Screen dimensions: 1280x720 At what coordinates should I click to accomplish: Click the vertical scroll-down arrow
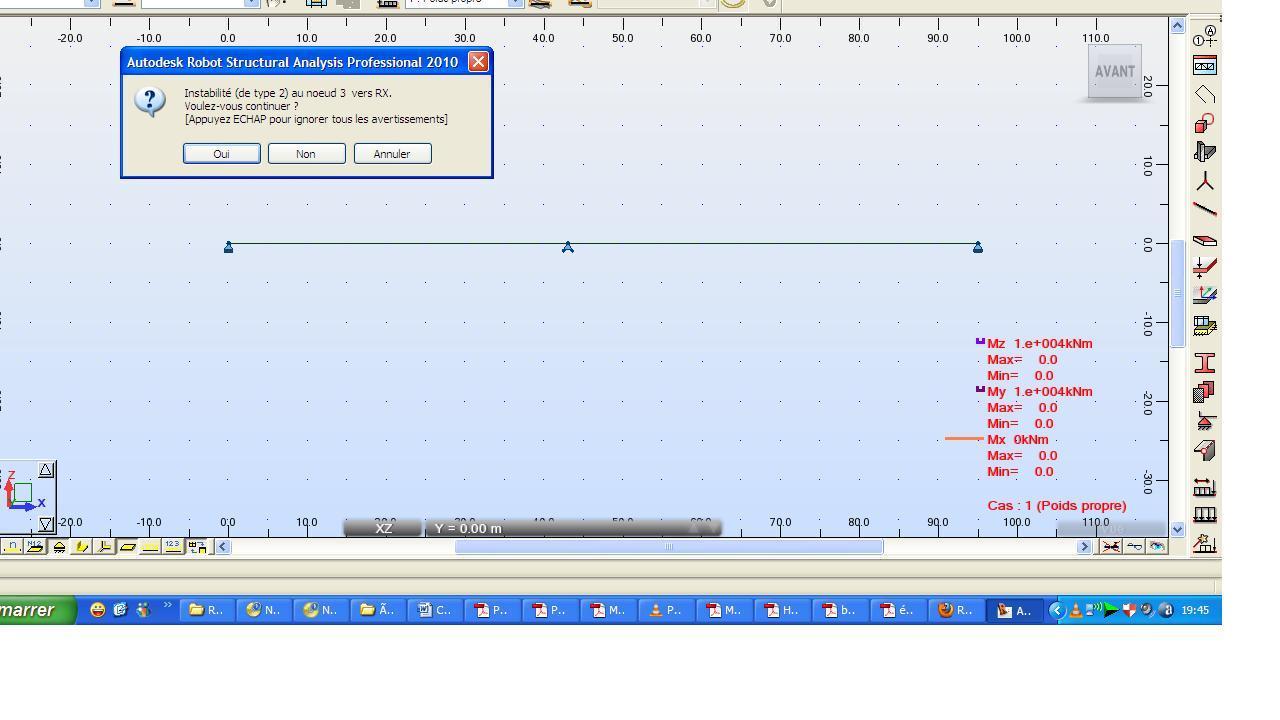[x=1177, y=529]
